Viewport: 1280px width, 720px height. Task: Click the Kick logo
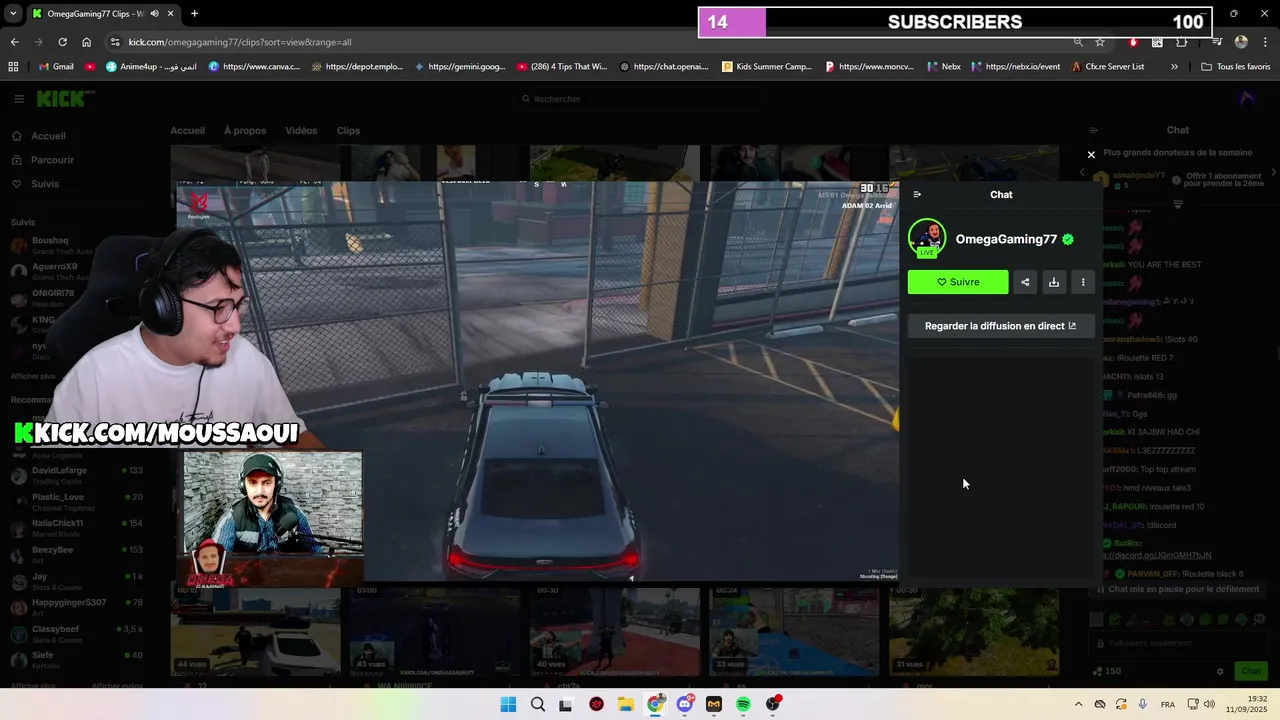point(61,98)
